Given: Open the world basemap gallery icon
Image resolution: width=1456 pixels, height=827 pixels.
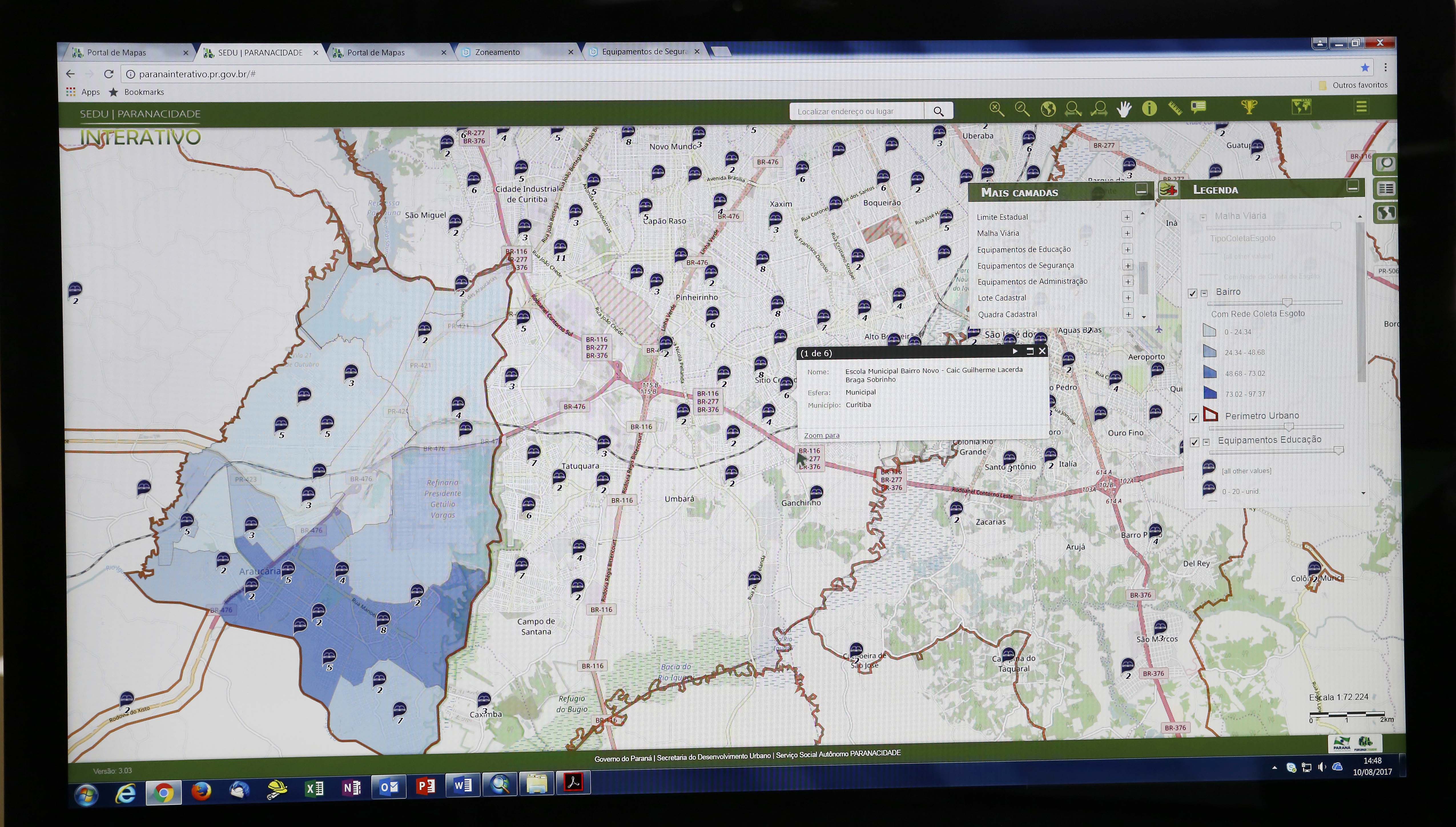Looking at the screenshot, I should point(1301,107).
